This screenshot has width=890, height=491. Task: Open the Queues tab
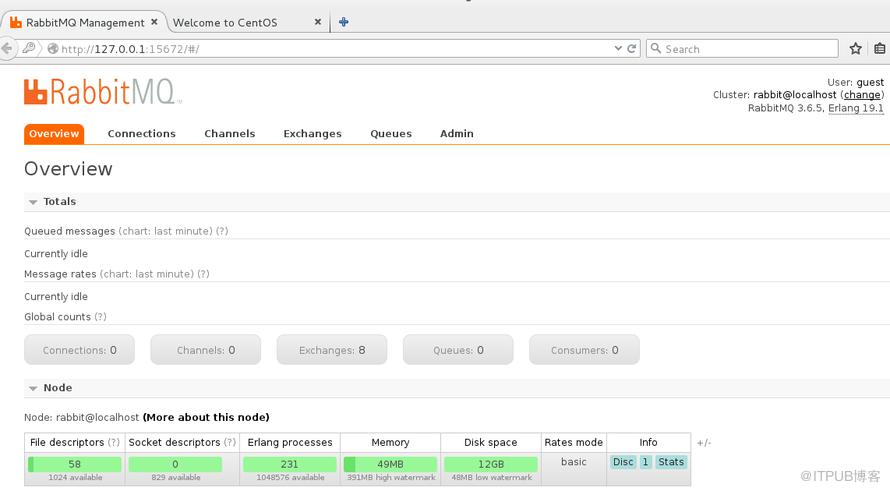[x=391, y=134]
